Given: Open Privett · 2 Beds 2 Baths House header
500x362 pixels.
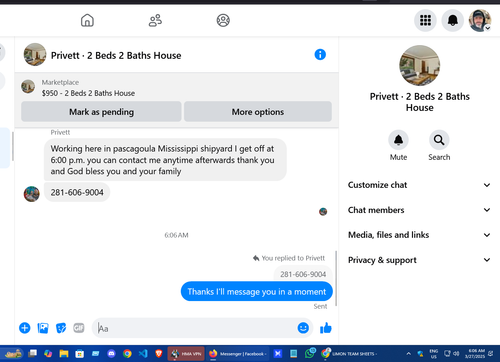Looking at the screenshot, I should point(116,55).
